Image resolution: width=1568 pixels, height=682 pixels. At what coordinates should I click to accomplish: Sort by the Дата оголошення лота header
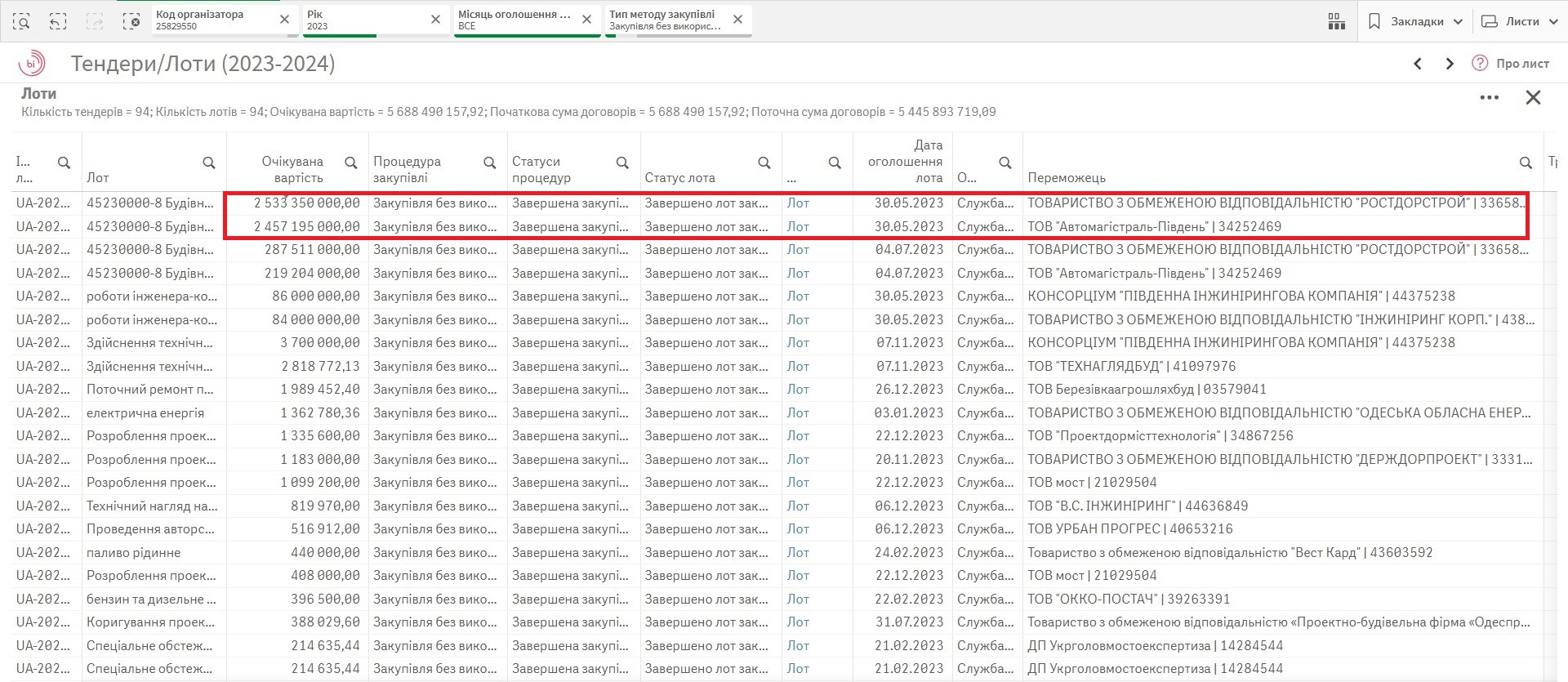pyautogui.click(x=905, y=162)
